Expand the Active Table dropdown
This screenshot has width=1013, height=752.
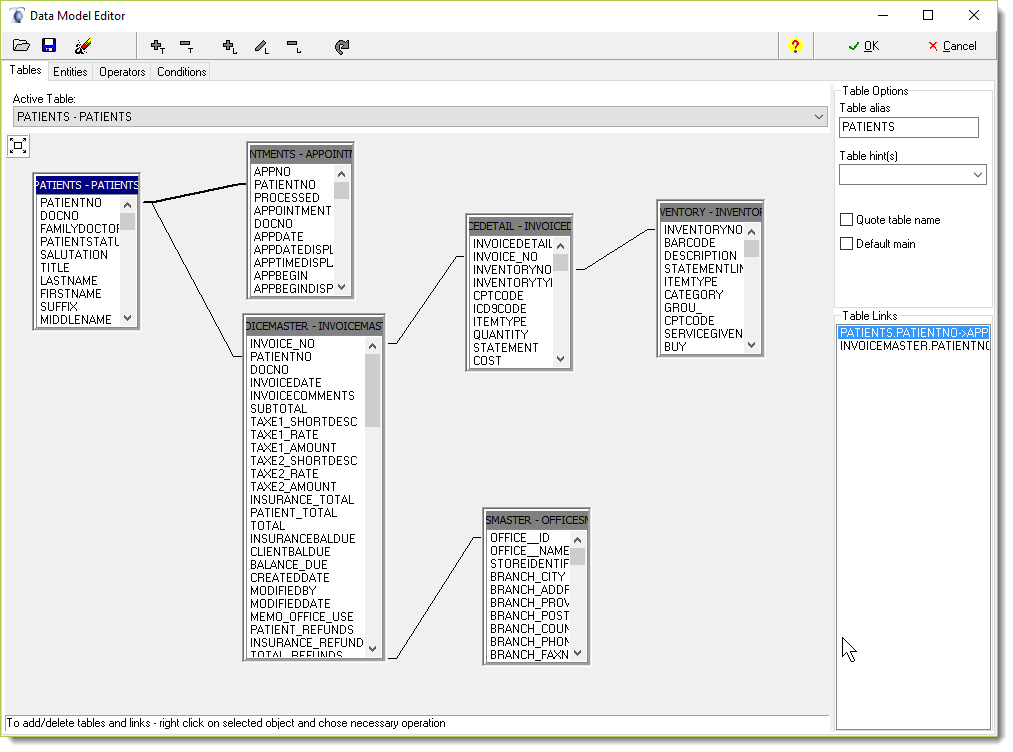pos(820,117)
